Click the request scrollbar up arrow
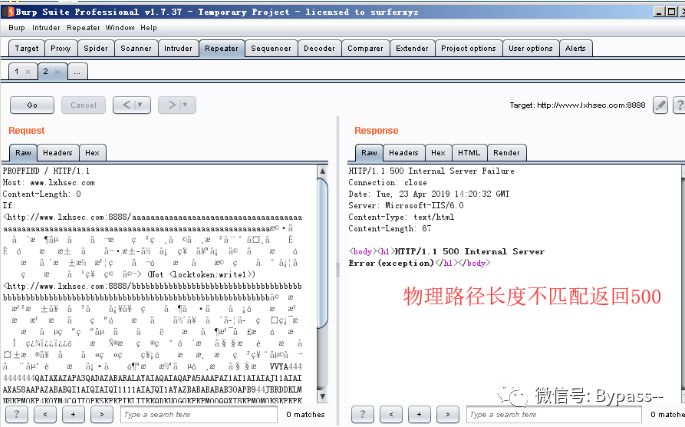 322,171
